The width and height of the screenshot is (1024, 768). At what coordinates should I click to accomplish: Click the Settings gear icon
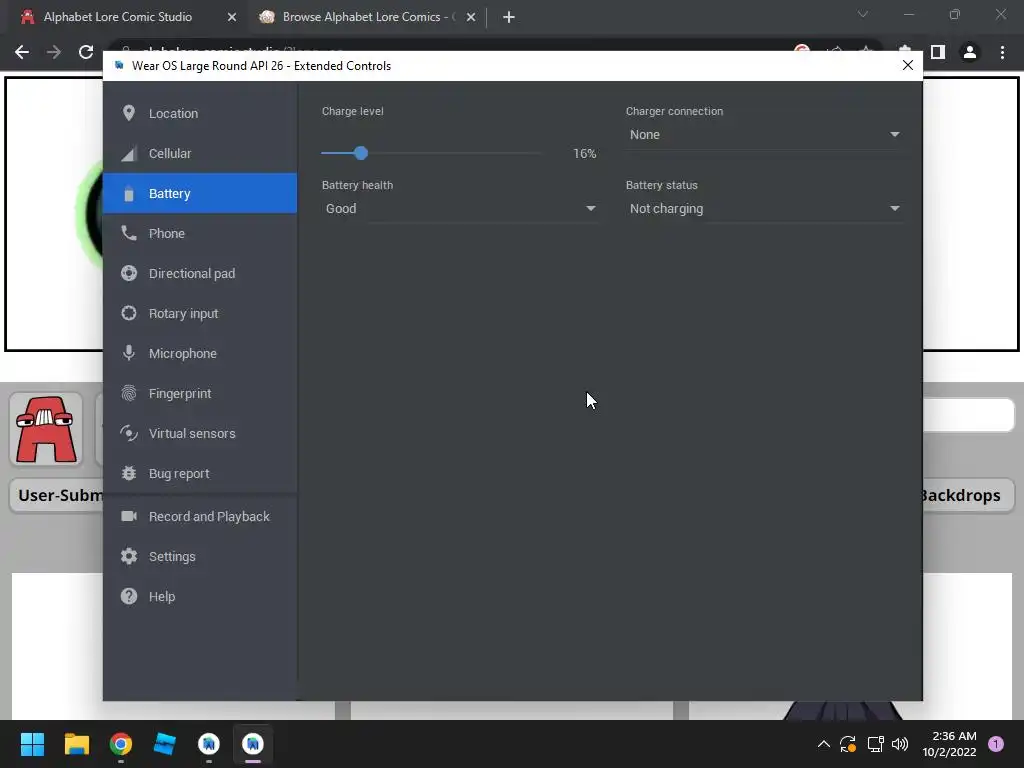(x=129, y=556)
